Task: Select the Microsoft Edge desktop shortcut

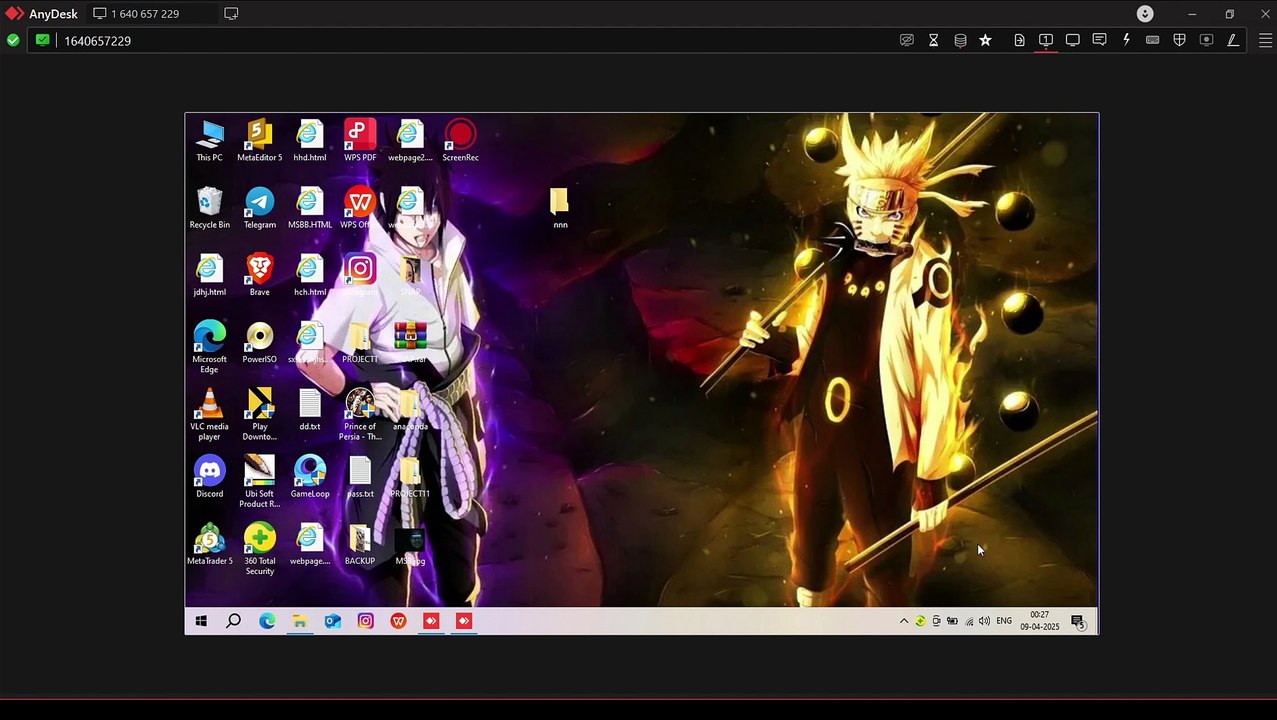Action: [210, 347]
